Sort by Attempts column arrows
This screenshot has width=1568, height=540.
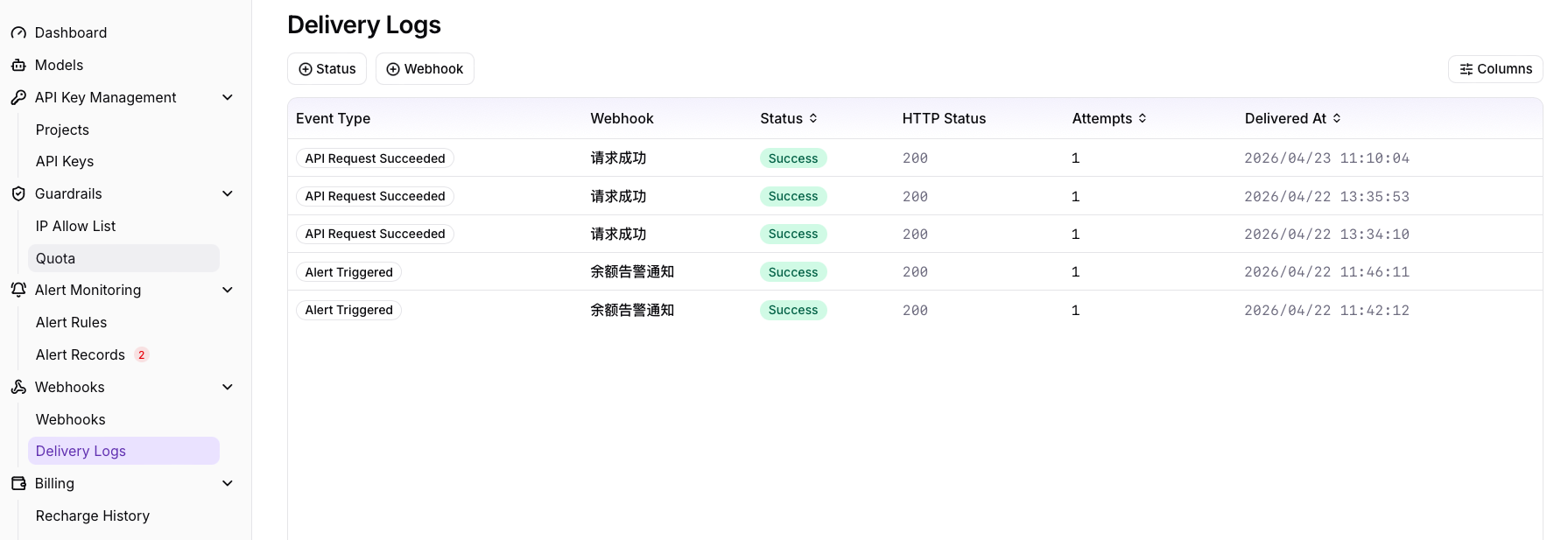[x=1143, y=118]
